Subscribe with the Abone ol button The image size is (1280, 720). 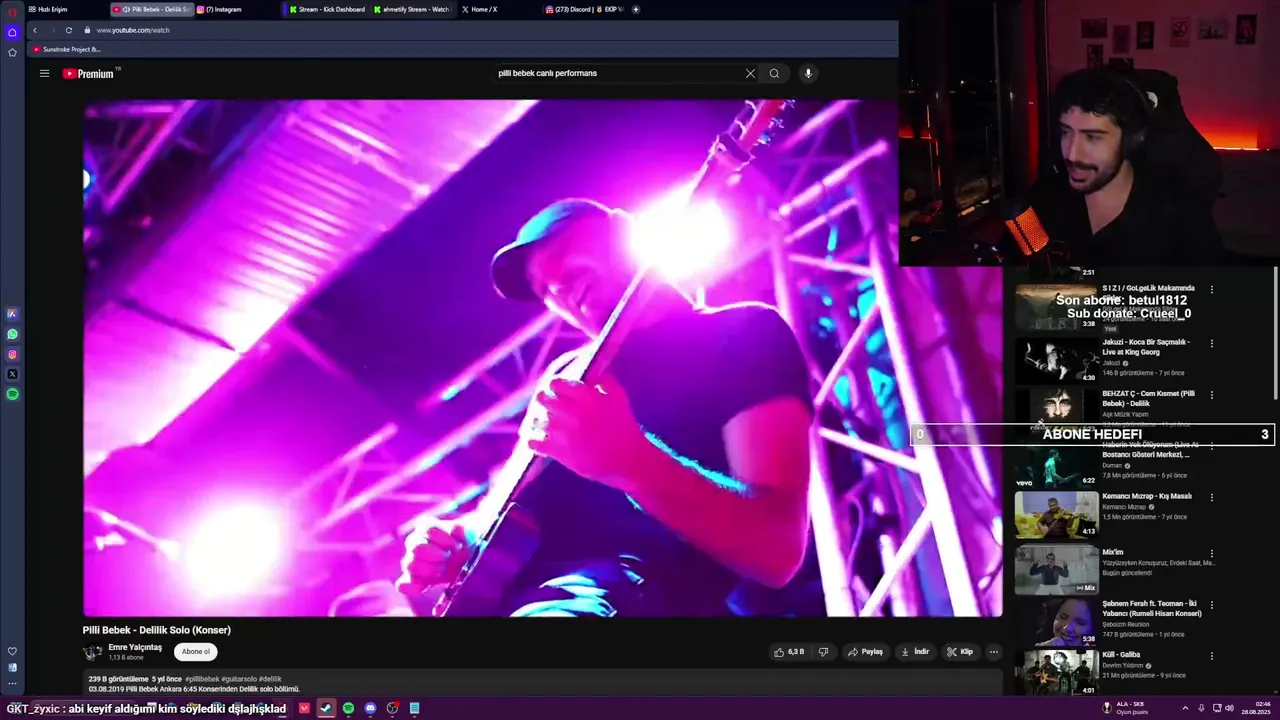pyautogui.click(x=196, y=652)
